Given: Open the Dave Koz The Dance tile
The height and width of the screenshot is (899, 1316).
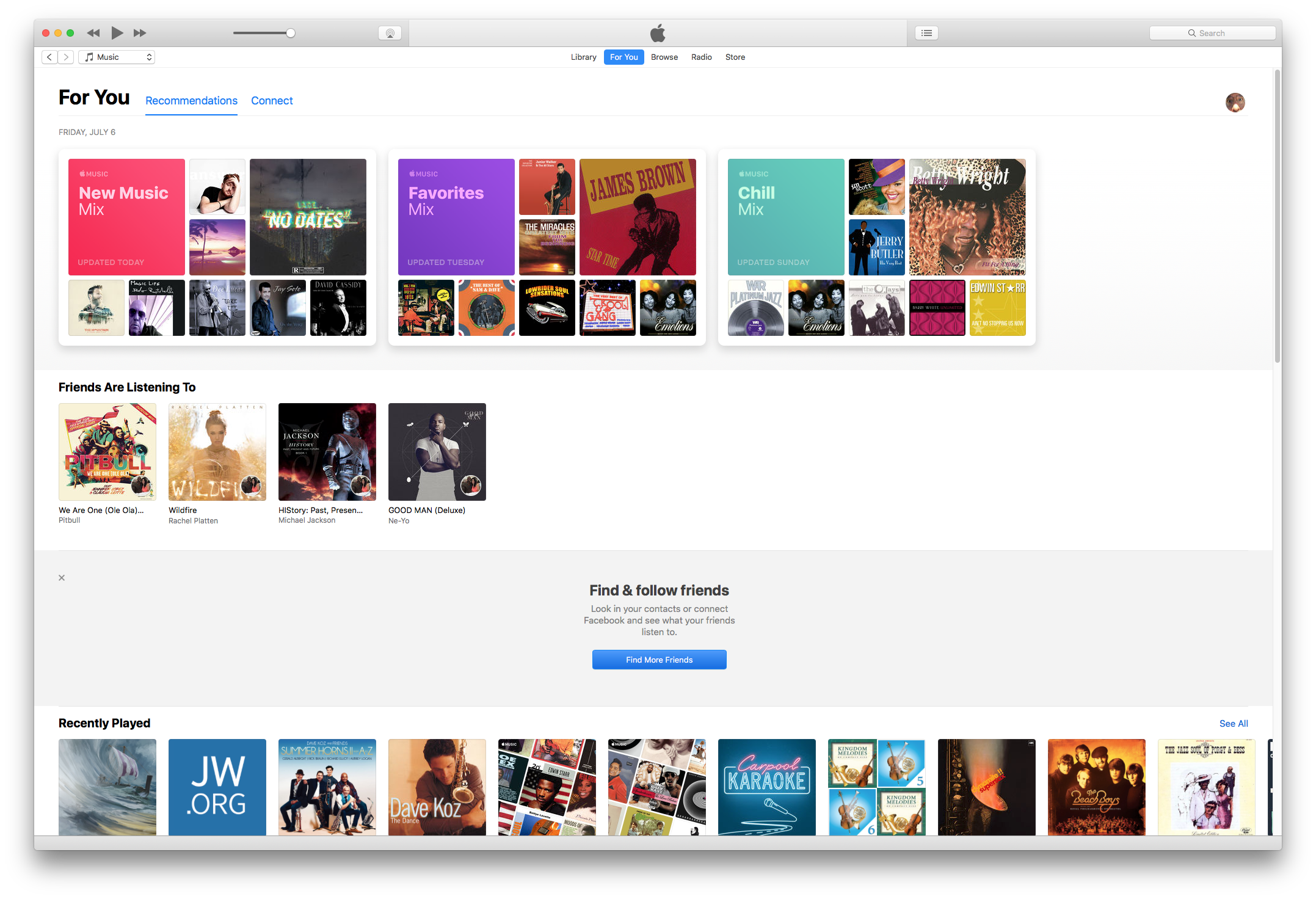Looking at the screenshot, I should (437, 787).
